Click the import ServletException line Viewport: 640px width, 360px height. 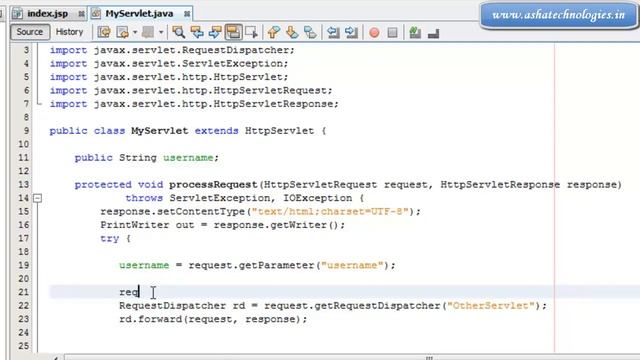click(169, 64)
